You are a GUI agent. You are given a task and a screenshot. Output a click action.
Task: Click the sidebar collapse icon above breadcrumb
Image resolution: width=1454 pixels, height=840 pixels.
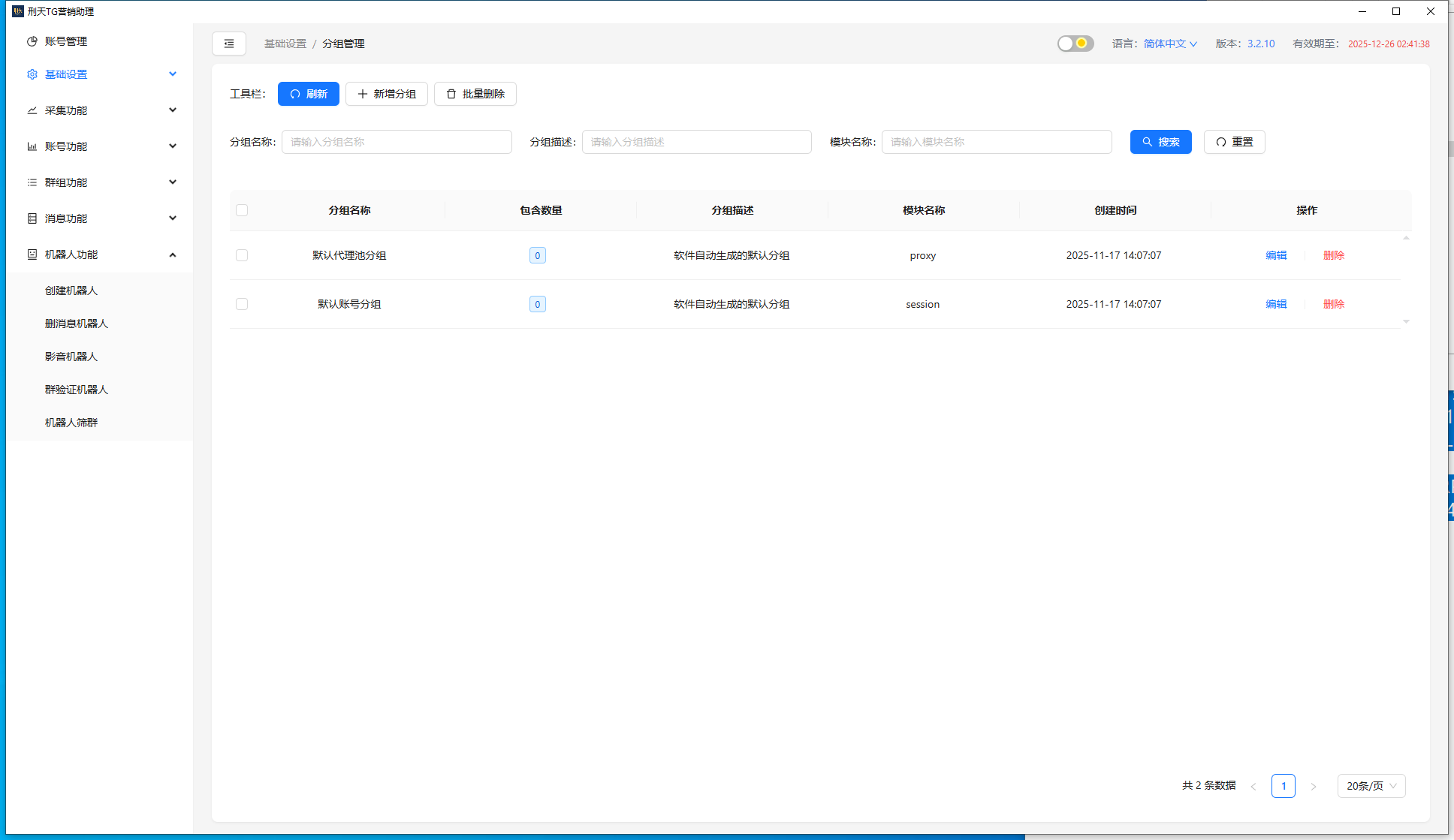click(229, 44)
